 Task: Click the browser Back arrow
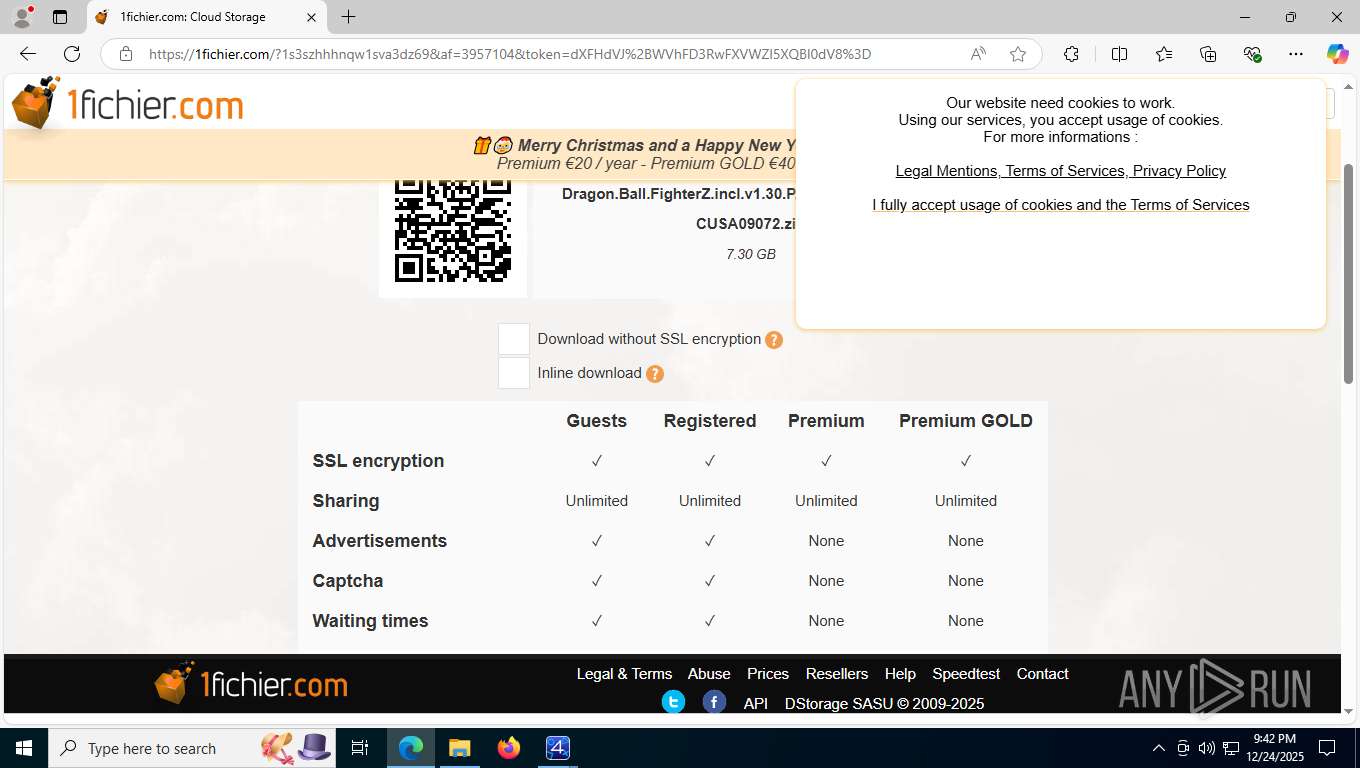tap(28, 54)
